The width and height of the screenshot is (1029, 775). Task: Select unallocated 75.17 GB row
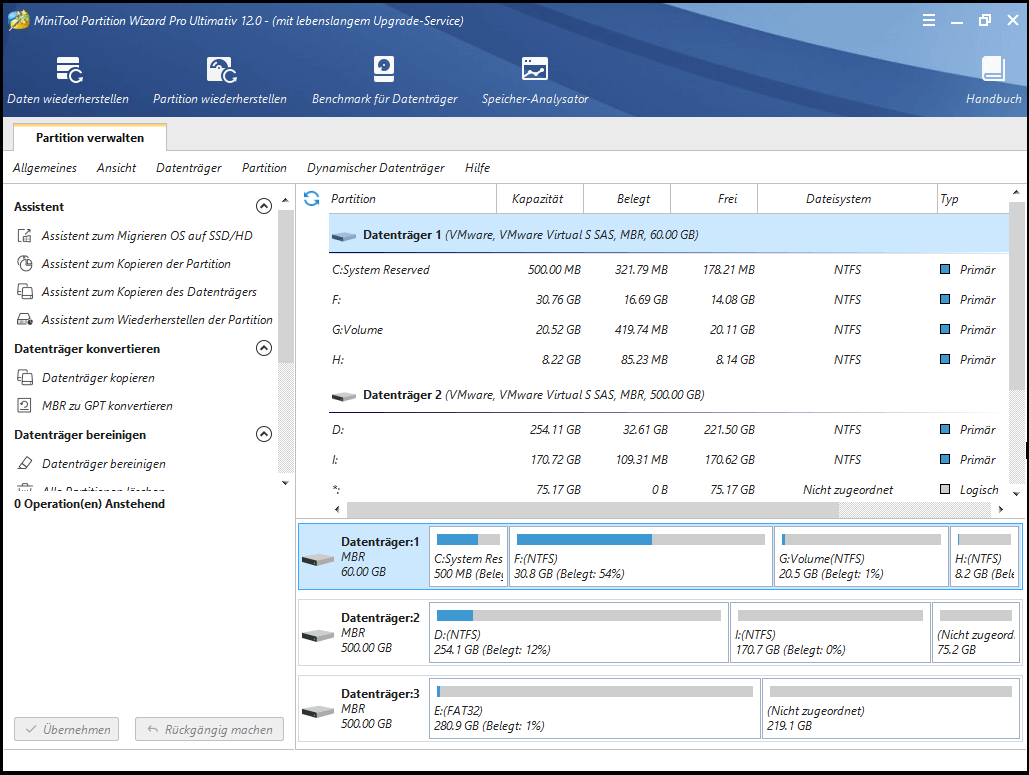[x=668, y=490]
